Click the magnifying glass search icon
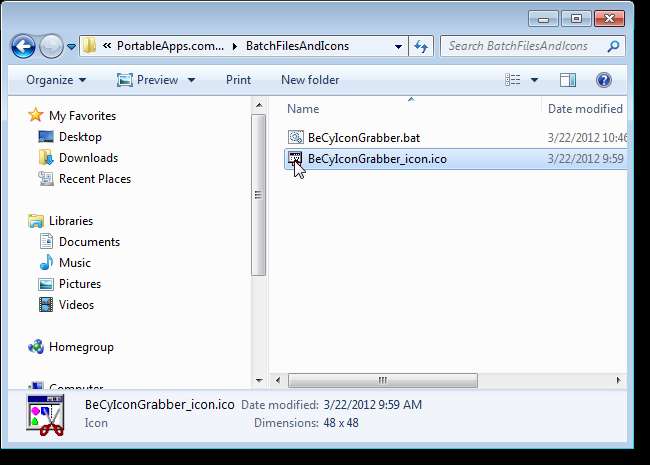The image size is (650, 465). coord(613,46)
